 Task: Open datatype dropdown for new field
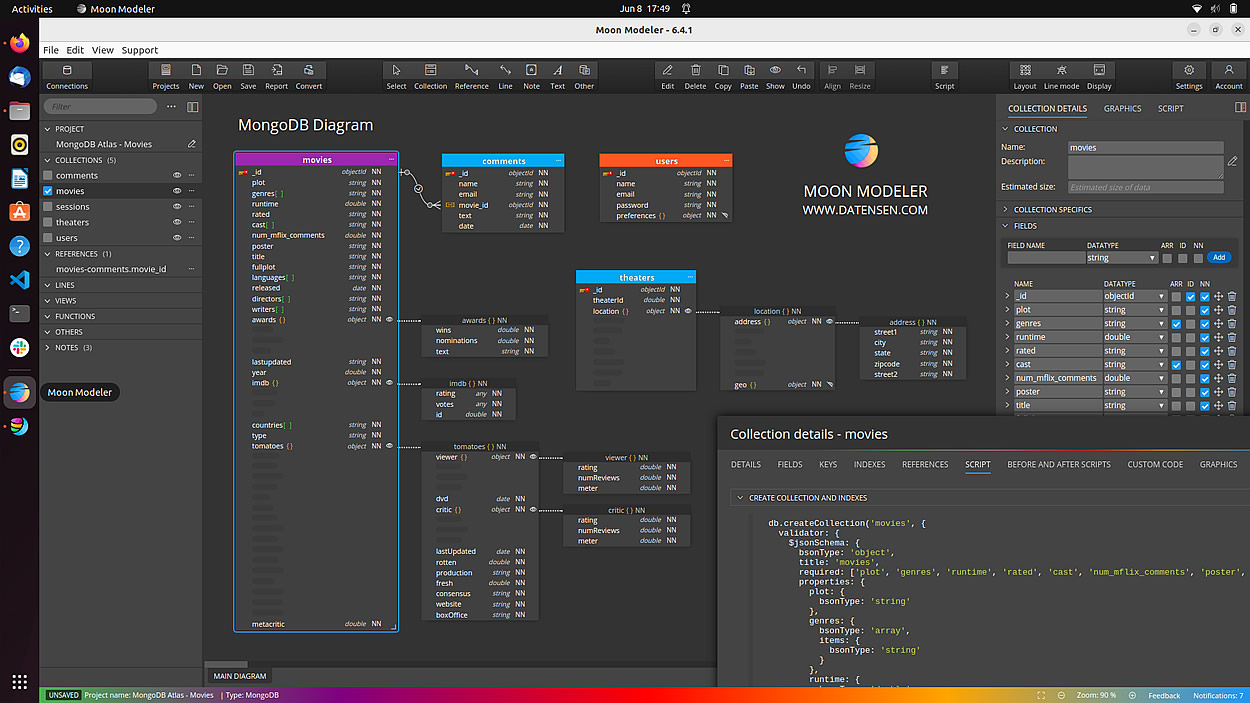point(1121,258)
